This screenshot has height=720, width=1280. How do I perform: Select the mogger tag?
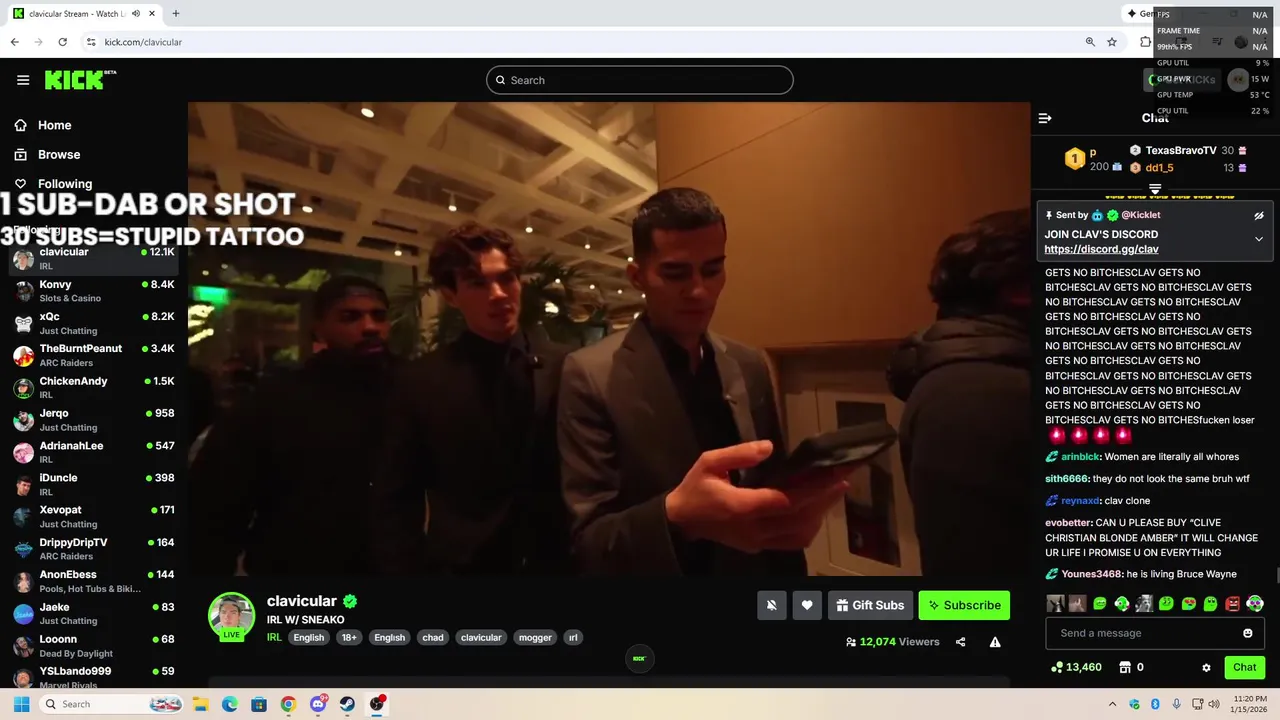pos(535,637)
